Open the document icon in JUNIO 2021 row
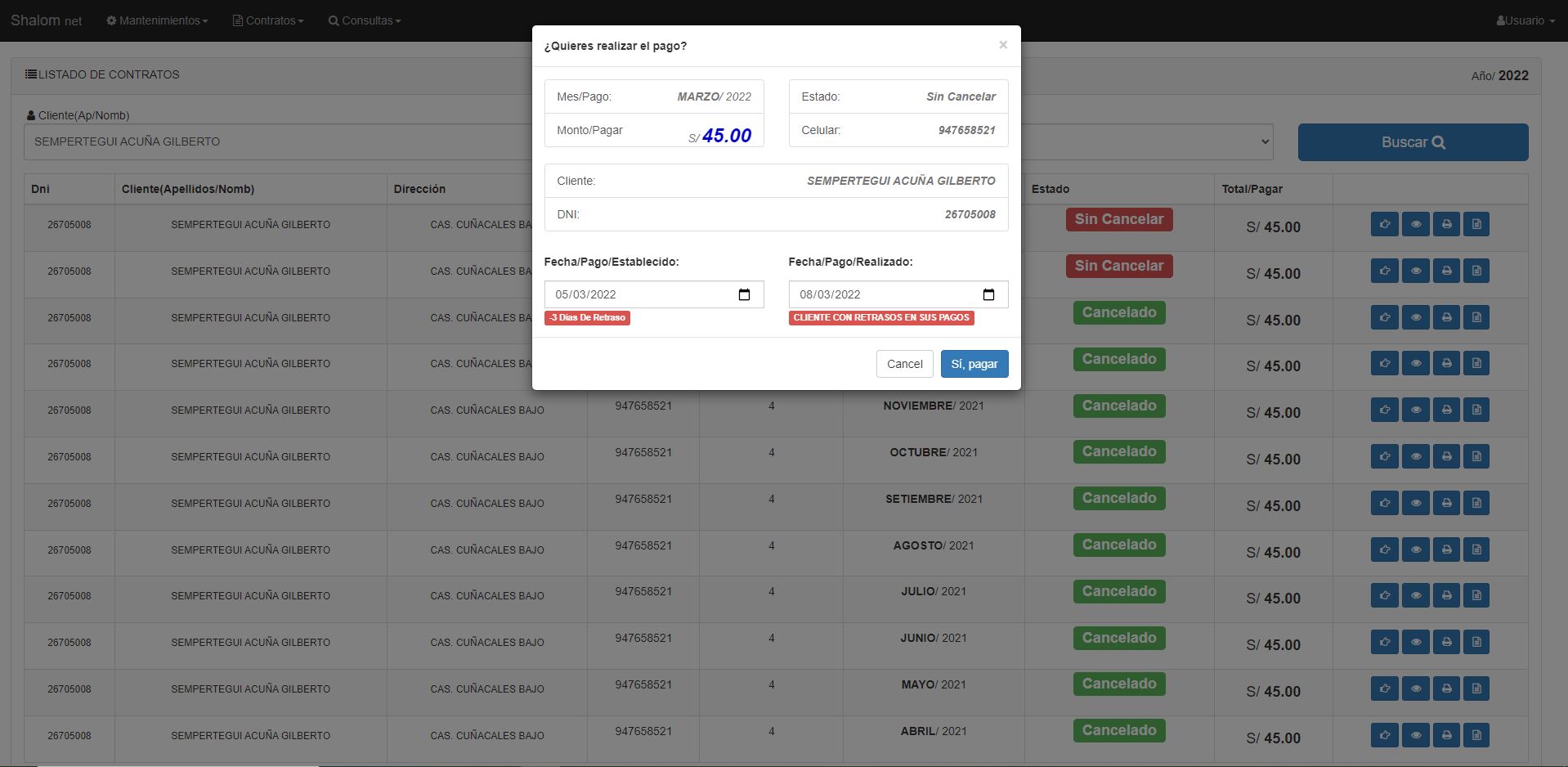The height and width of the screenshot is (767, 1568). point(1476,643)
